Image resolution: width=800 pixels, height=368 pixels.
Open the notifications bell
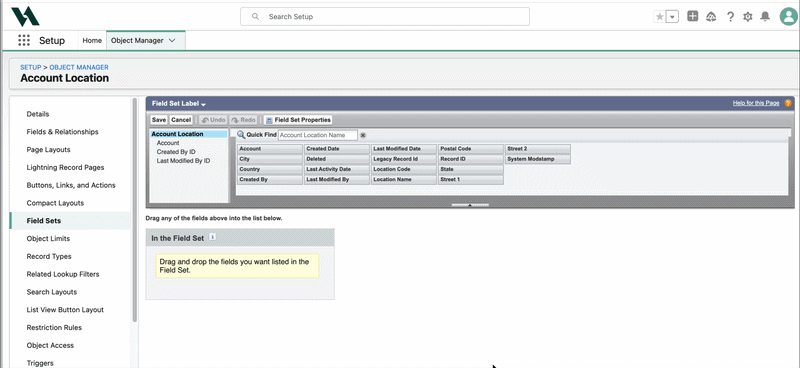tap(765, 17)
